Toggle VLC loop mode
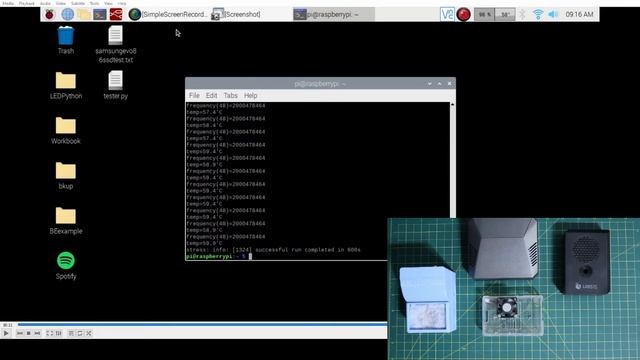Image resolution: width=640 pixels, height=360 pixels. pyautogui.click(x=80, y=333)
